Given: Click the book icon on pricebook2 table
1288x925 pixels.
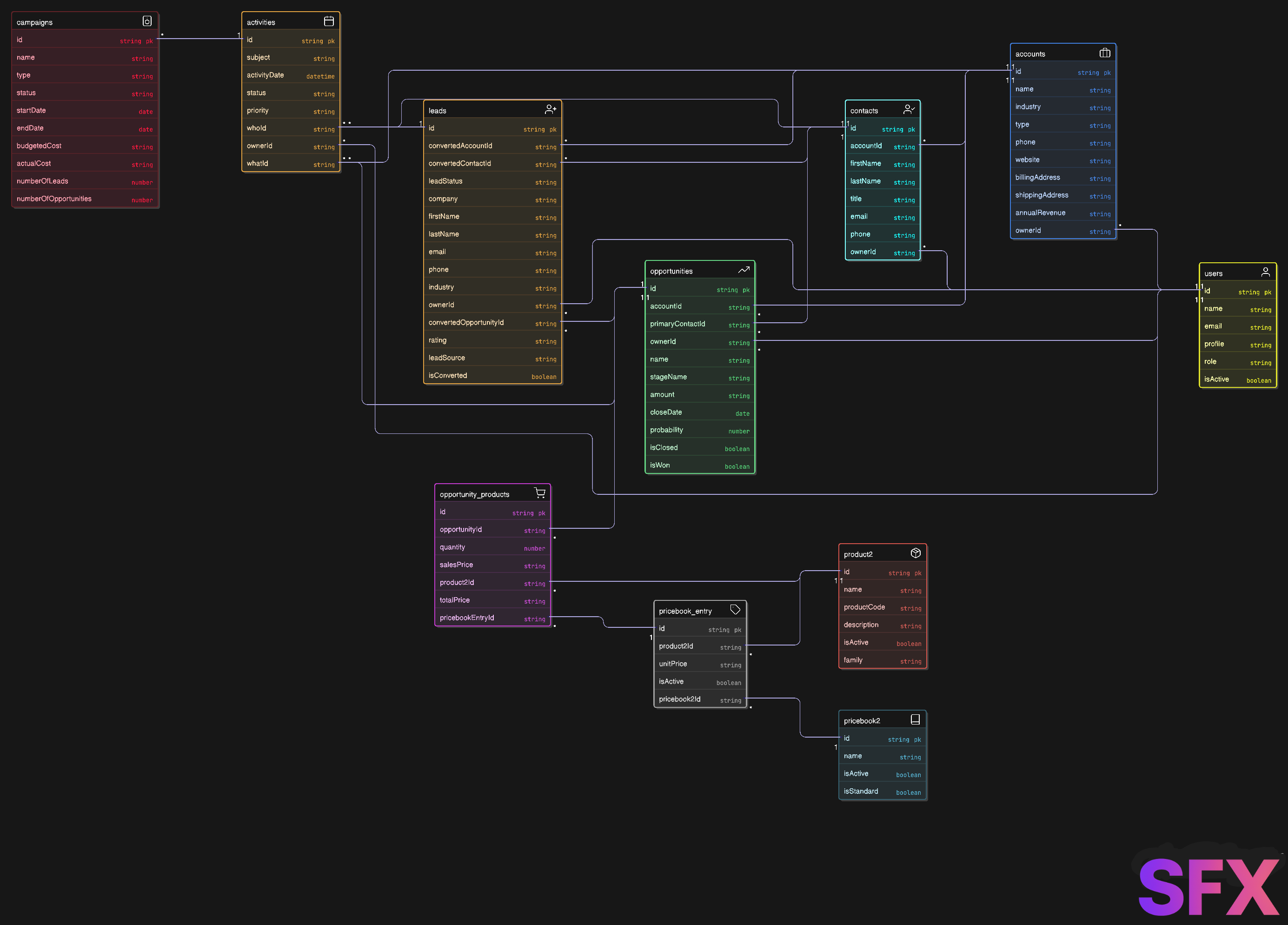Looking at the screenshot, I should point(915,719).
